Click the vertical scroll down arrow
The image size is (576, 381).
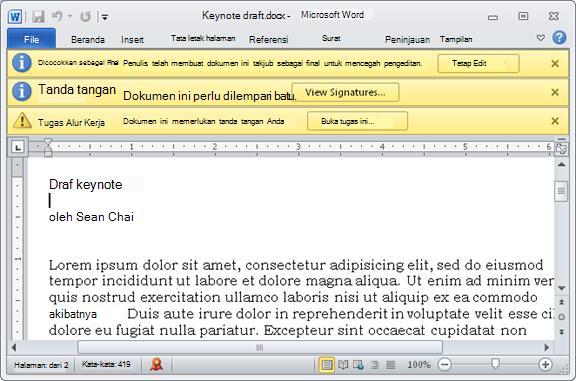click(561, 288)
